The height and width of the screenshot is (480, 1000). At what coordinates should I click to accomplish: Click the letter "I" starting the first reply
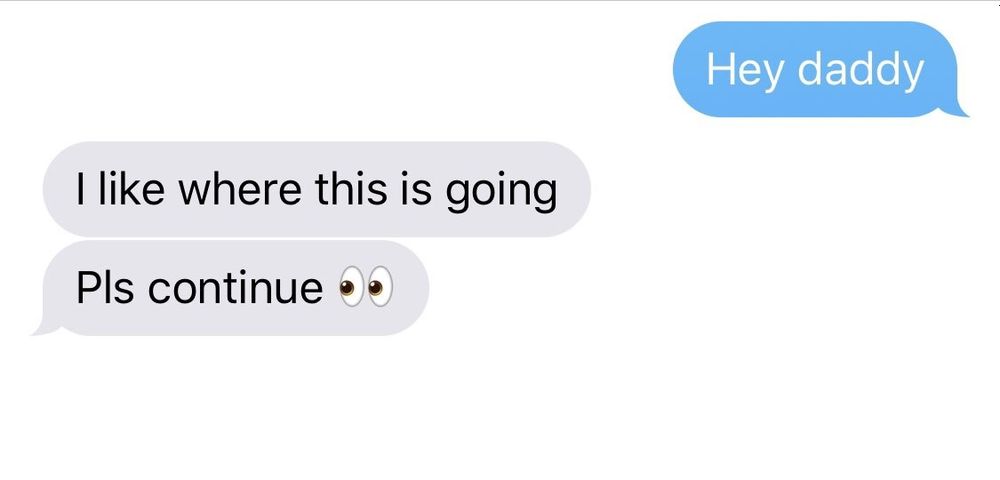(x=80, y=189)
